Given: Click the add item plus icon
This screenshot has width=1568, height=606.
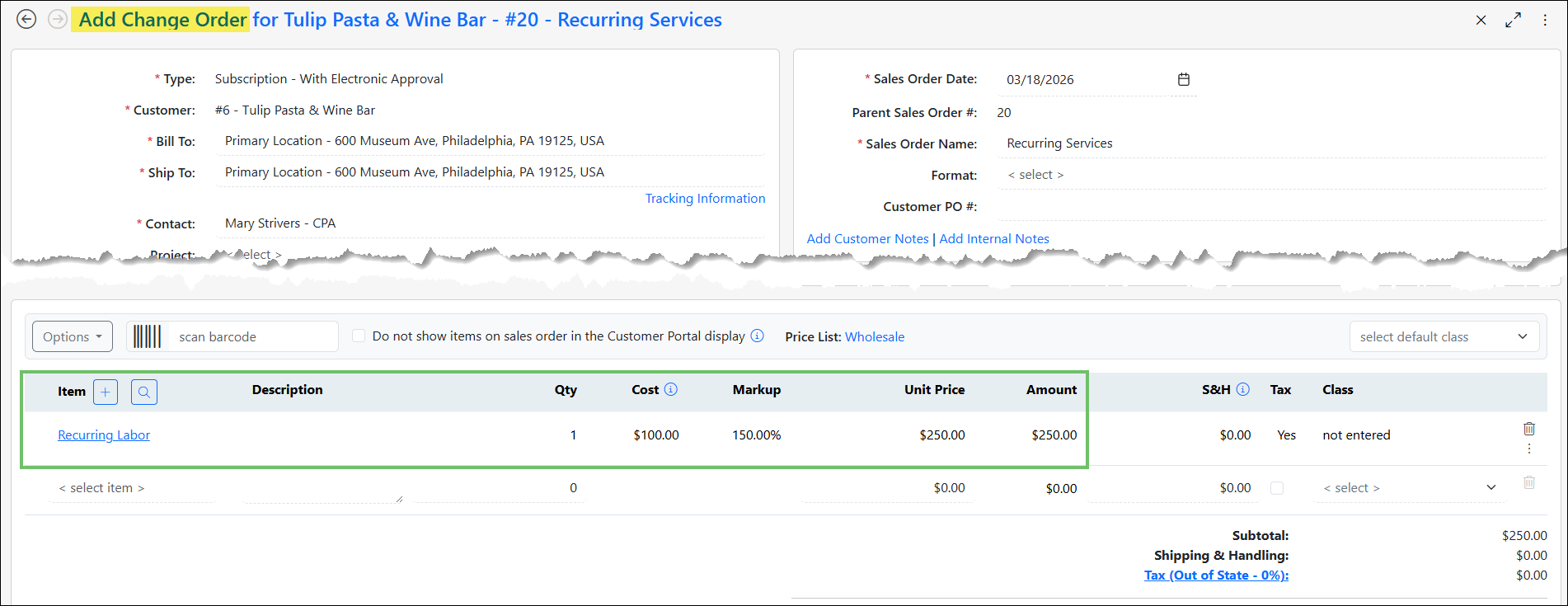Looking at the screenshot, I should pos(106,392).
